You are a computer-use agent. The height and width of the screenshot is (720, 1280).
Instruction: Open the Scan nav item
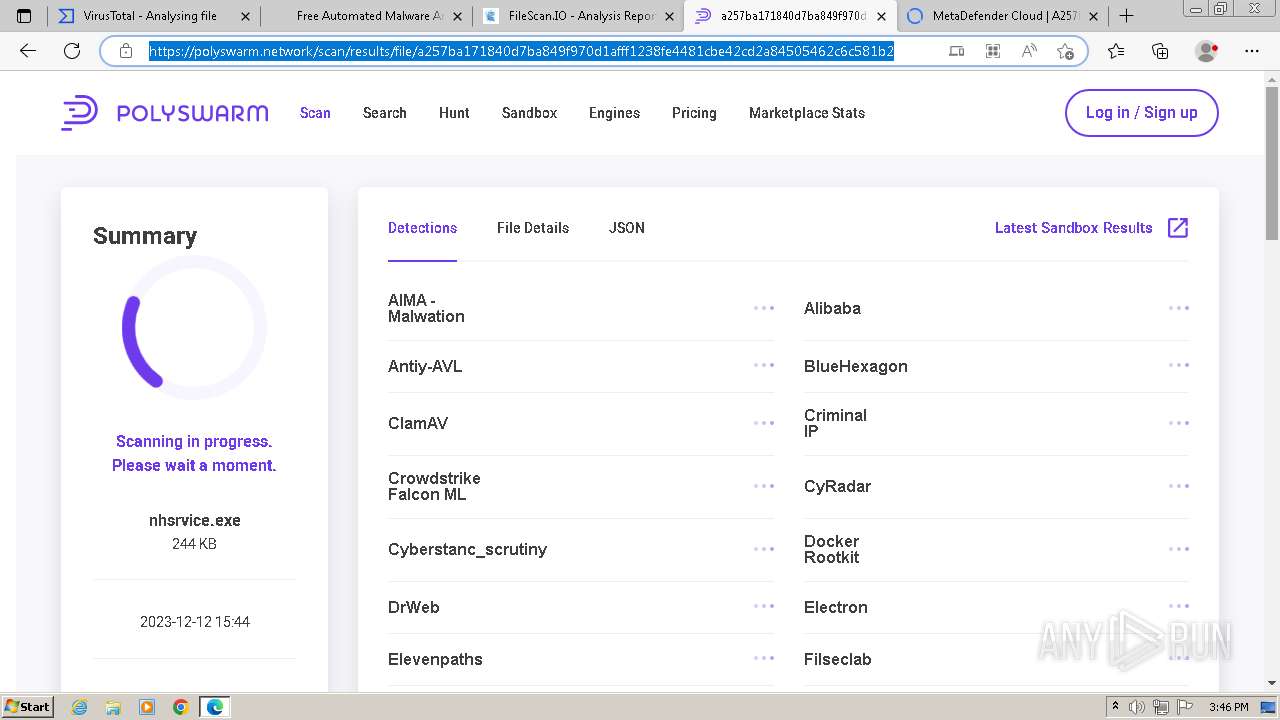point(315,113)
